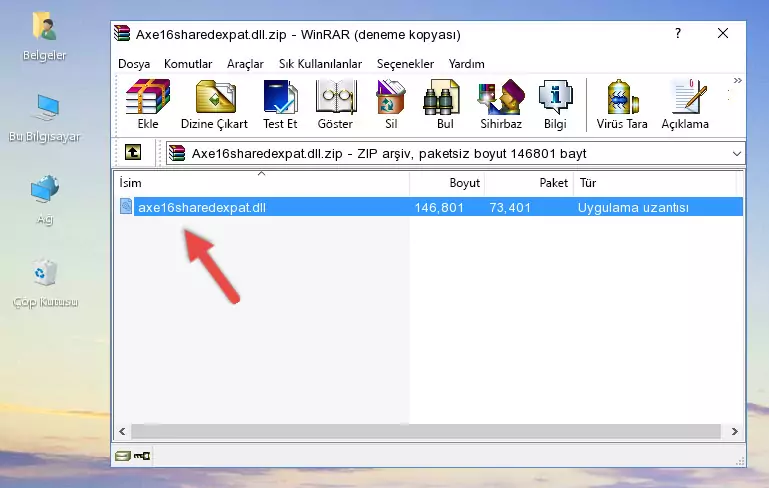
Task: Run Test Et on the archive
Action: pos(280,104)
